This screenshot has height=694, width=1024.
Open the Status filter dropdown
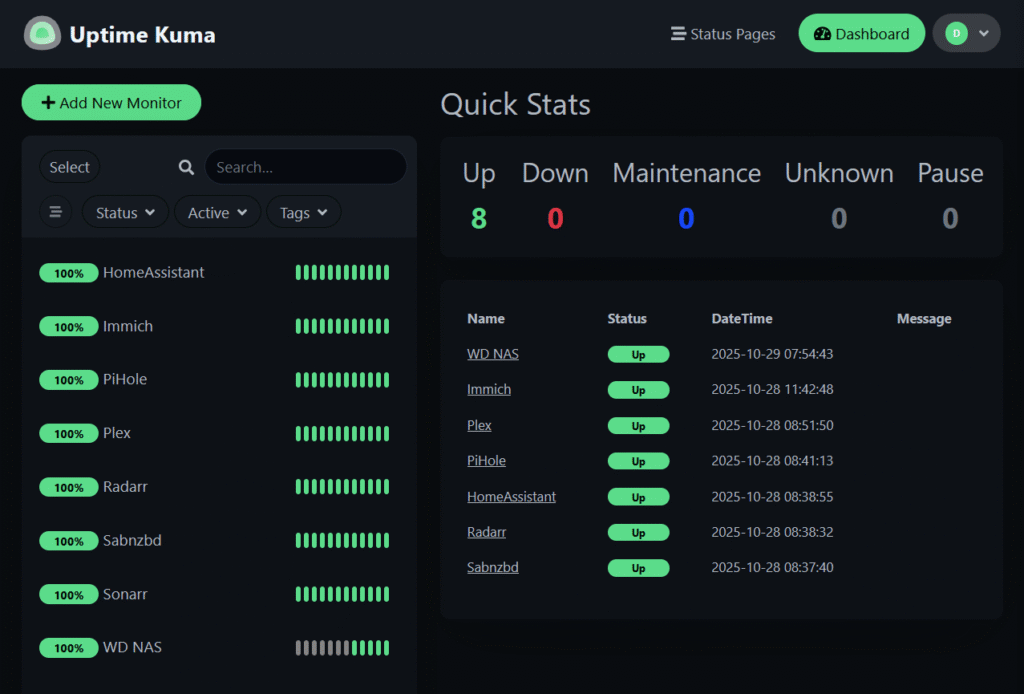click(125, 212)
